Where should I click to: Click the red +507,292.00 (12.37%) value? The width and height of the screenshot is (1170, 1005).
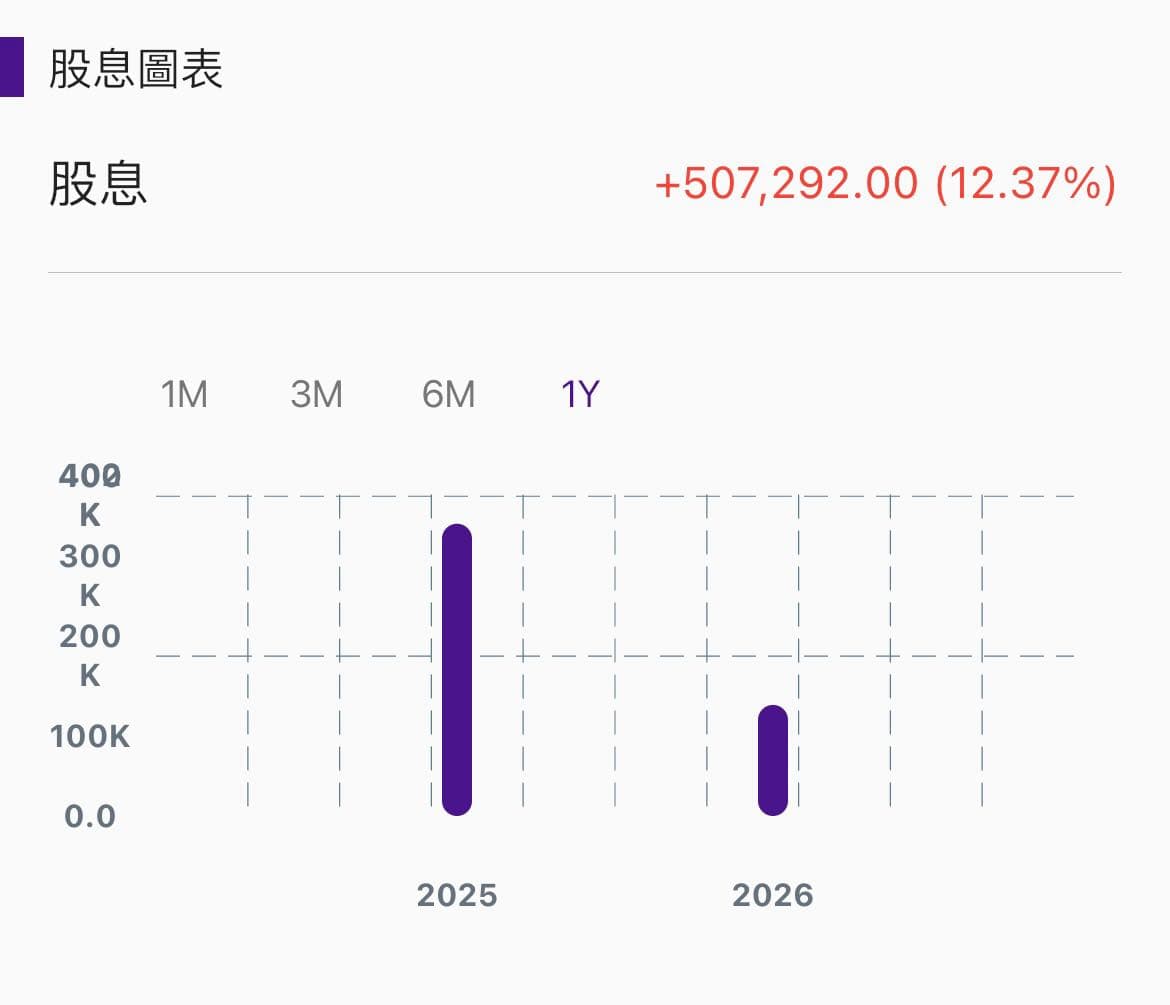(885, 184)
